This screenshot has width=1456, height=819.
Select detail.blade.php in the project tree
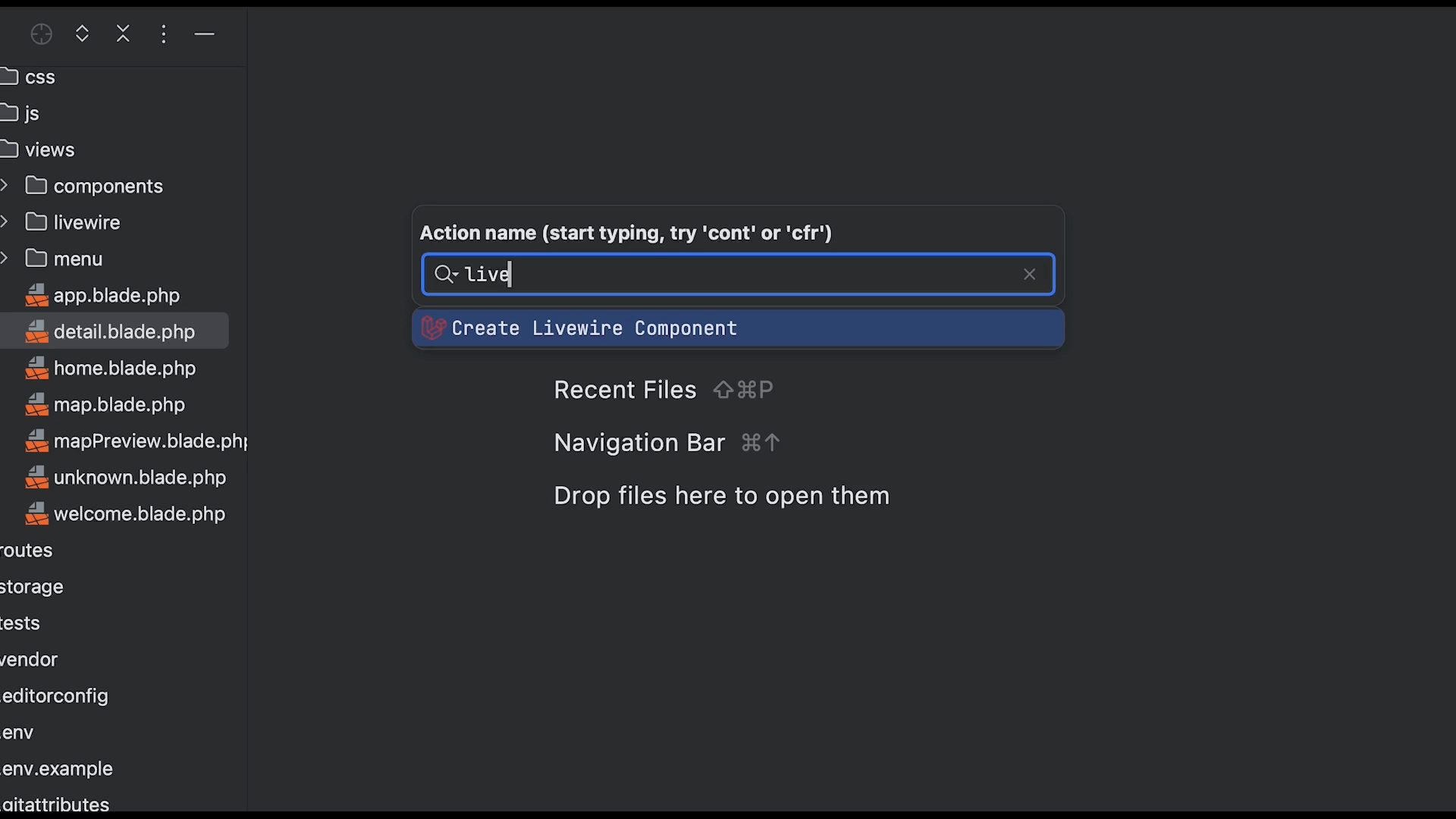tap(124, 331)
